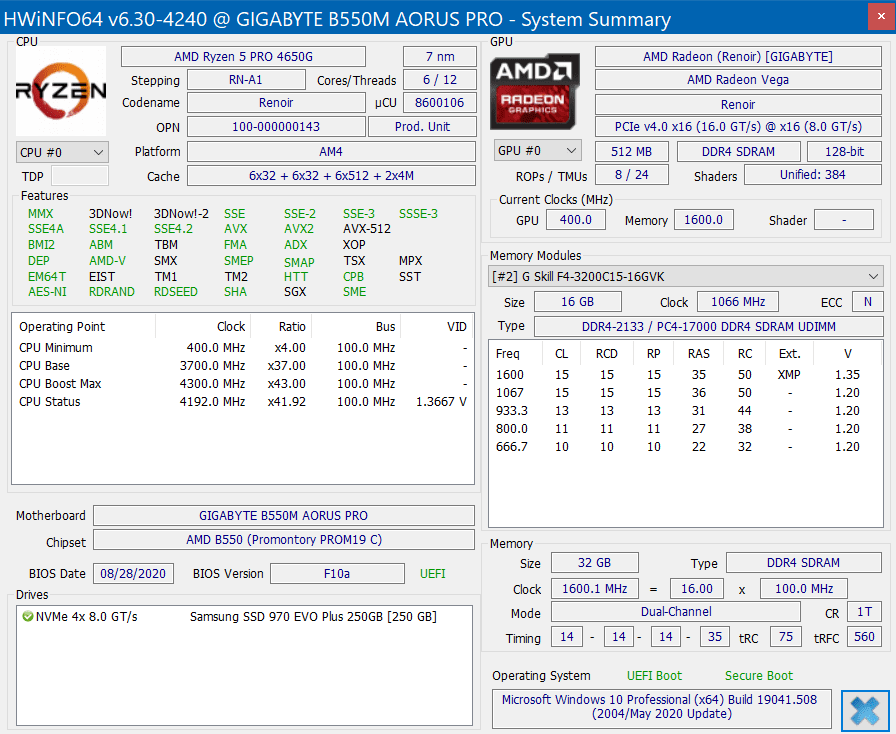Viewport: 896px width, 734px height.
Task: Click the Ryzen CPU logo image
Action: 61,91
